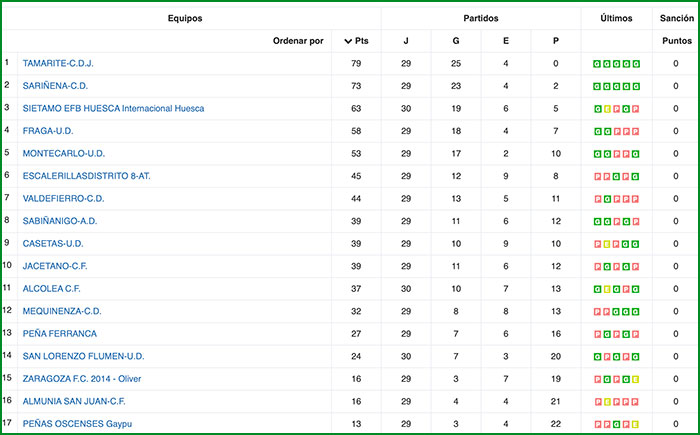Sort table by Pts column arrow
Viewport: 700px width, 435px height.
(348, 41)
